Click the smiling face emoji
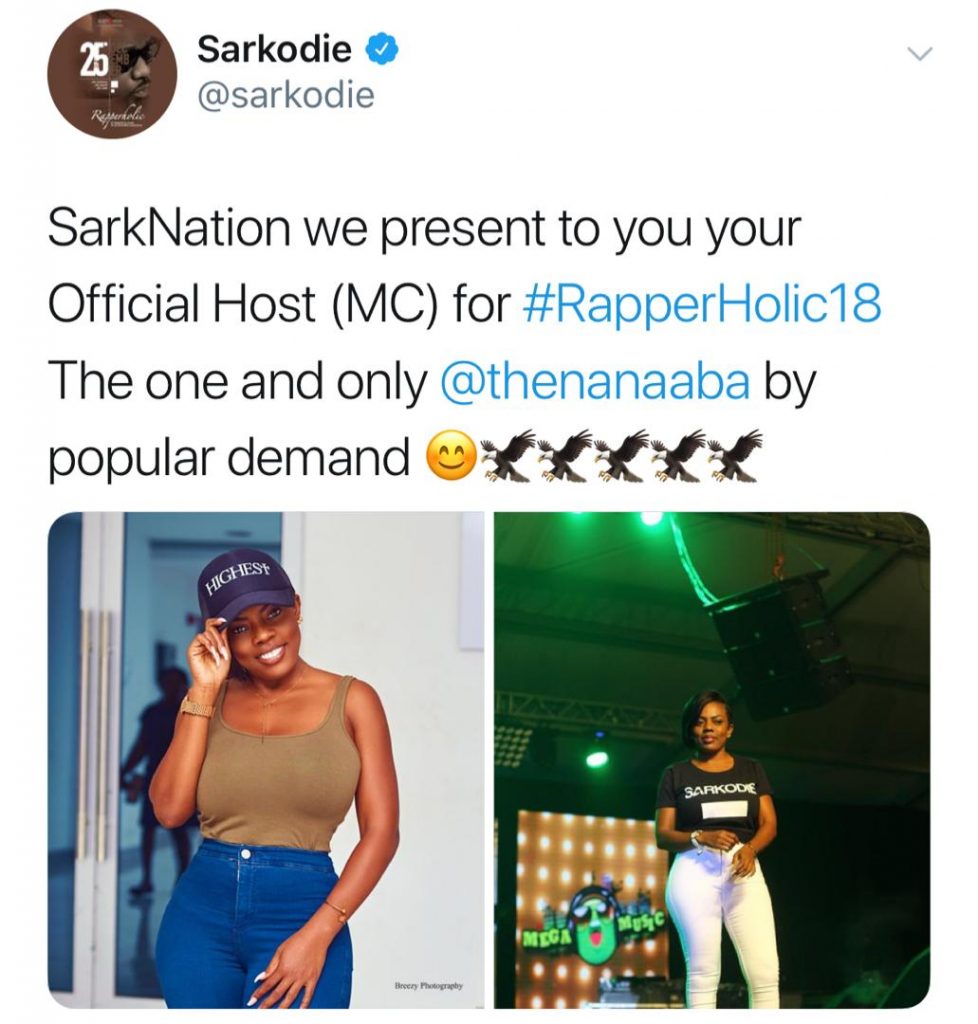978x1024 pixels. click(x=451, y=456)
